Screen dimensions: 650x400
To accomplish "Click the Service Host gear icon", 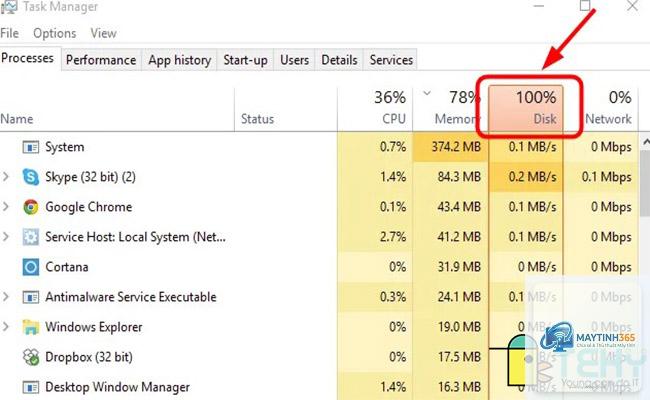I will (31, 237).
